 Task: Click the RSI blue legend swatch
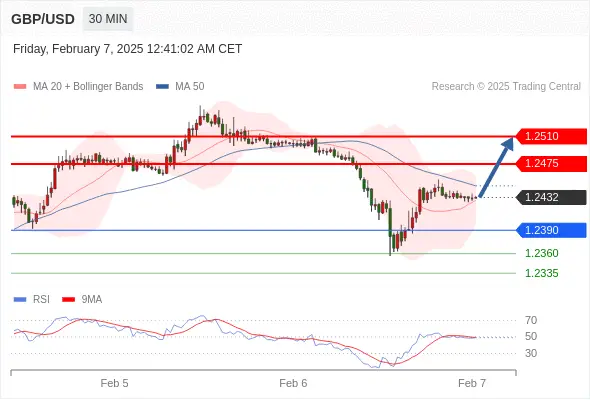20,300
